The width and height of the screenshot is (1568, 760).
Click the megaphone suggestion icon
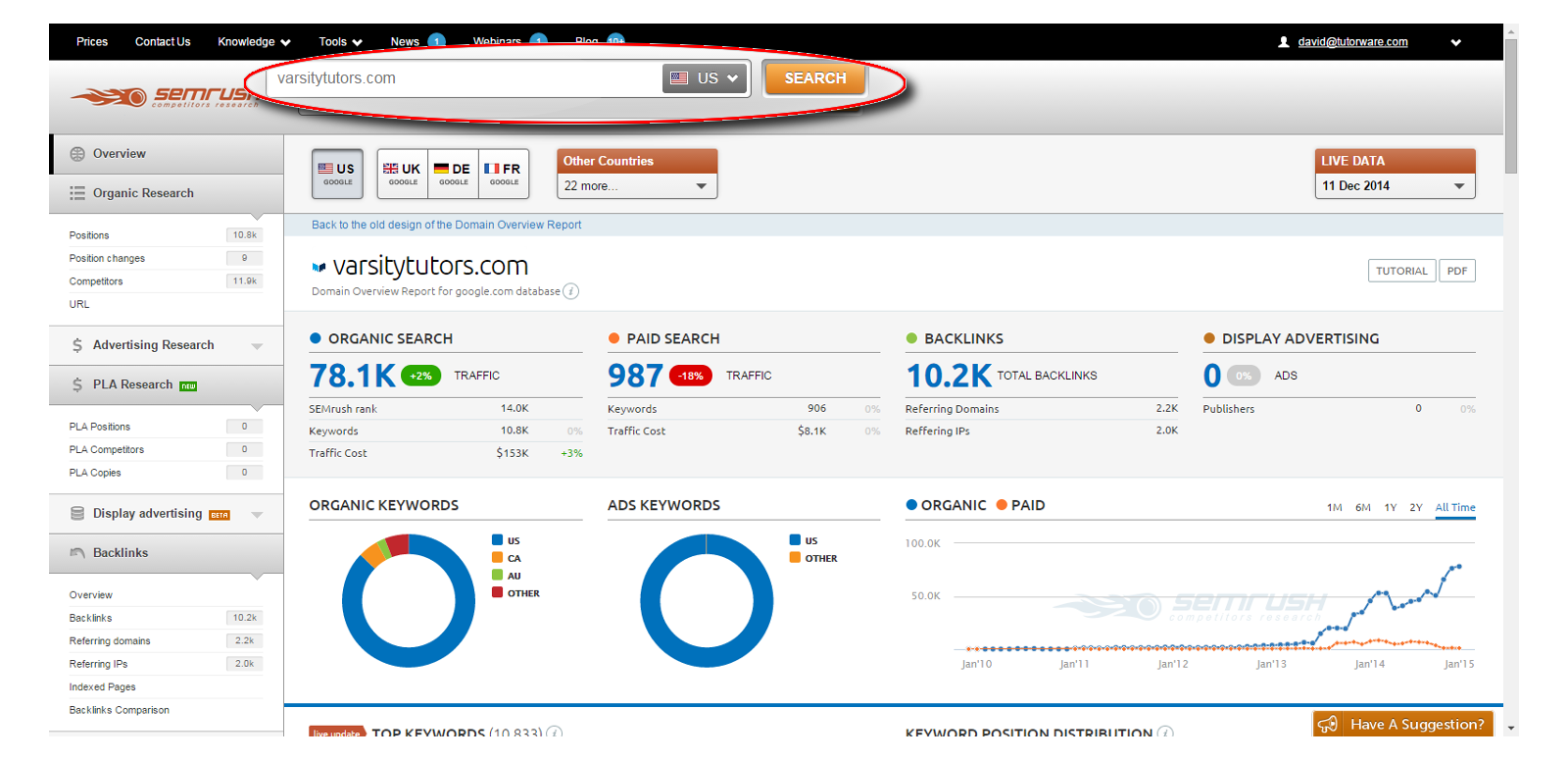[x=1328, y=724]
